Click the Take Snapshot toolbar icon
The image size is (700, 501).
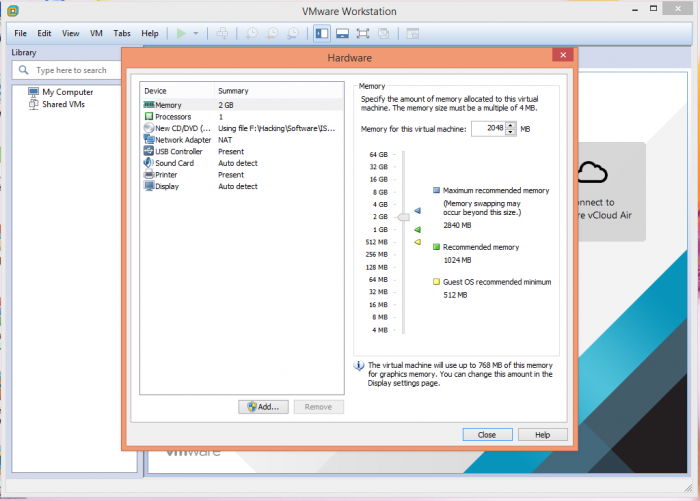pyautogui.click(x=251, y=33)
